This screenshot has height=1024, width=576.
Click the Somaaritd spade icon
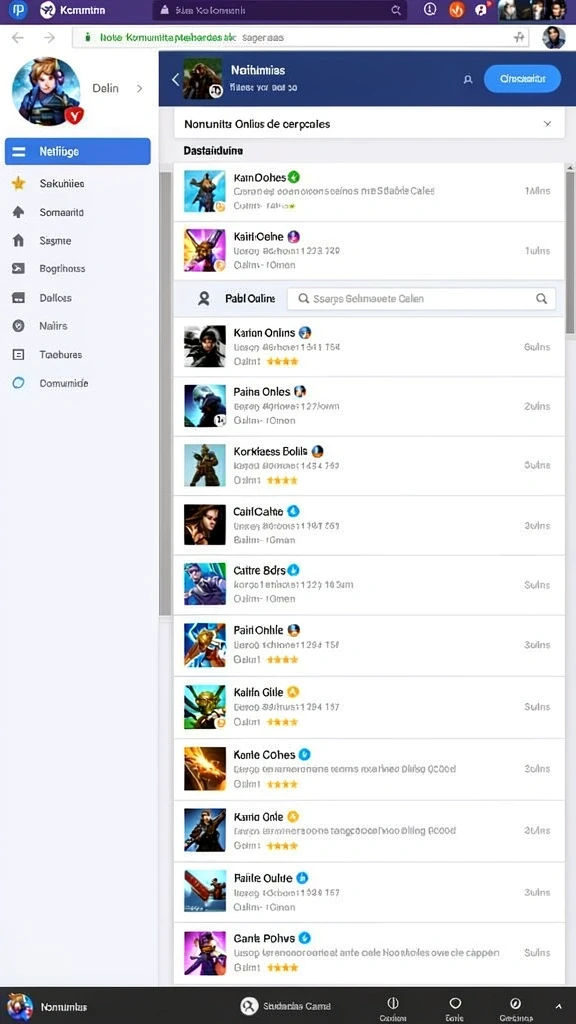[18, 212]
